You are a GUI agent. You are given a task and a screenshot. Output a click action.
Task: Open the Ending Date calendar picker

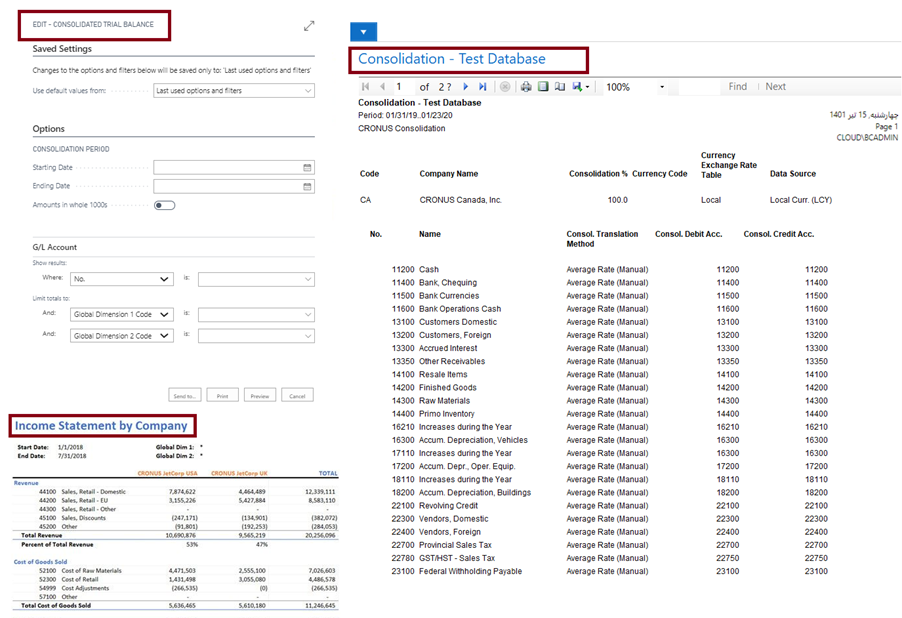tap(307, 186)
